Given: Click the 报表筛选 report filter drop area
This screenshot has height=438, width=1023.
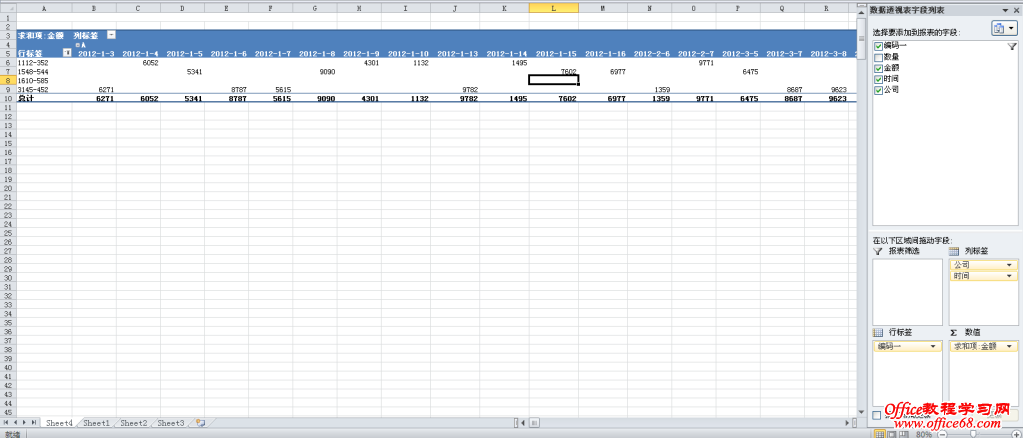Looking at the screenshot, I should [x=908, y=292].
